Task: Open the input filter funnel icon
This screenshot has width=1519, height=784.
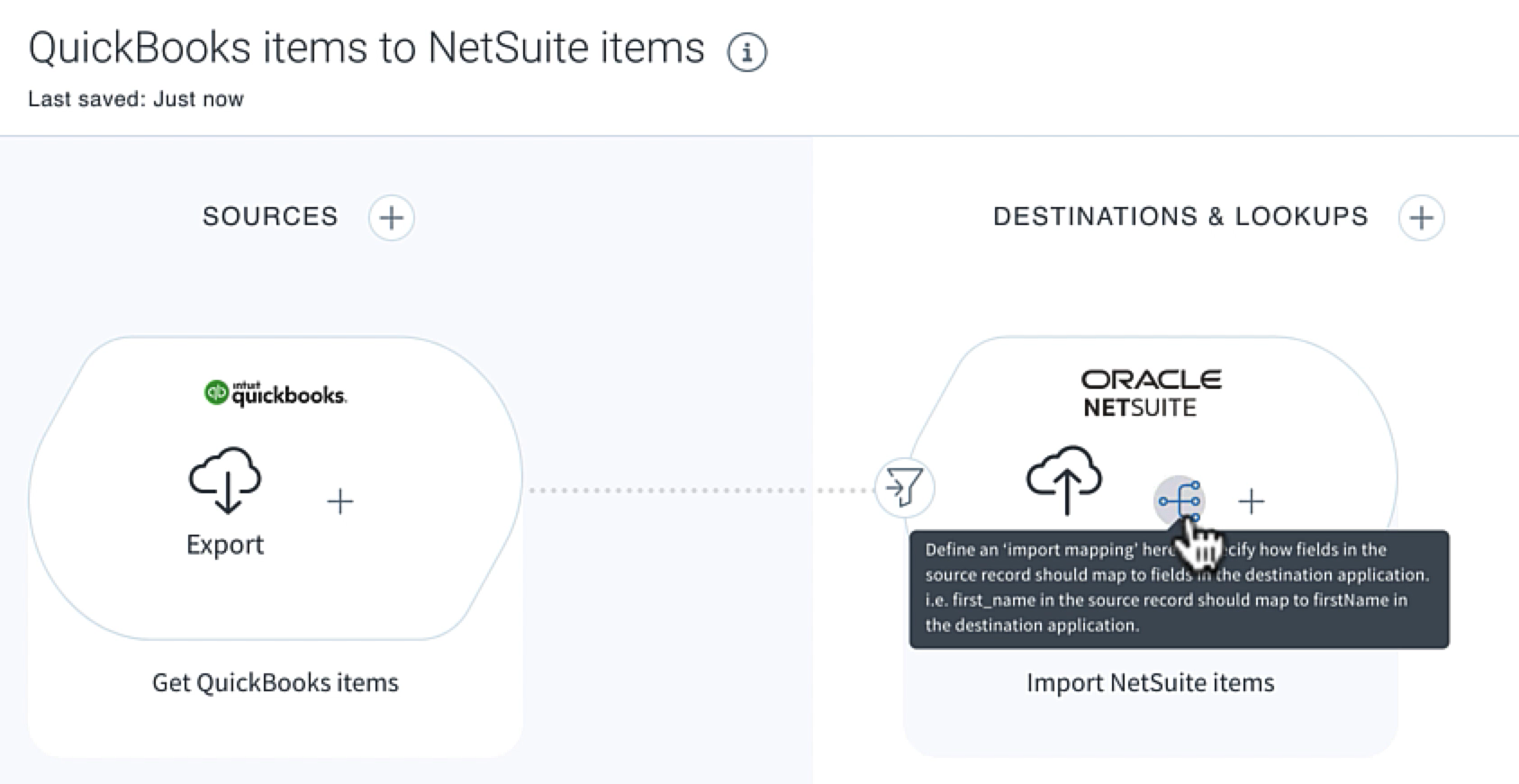Action: point(905,488)
